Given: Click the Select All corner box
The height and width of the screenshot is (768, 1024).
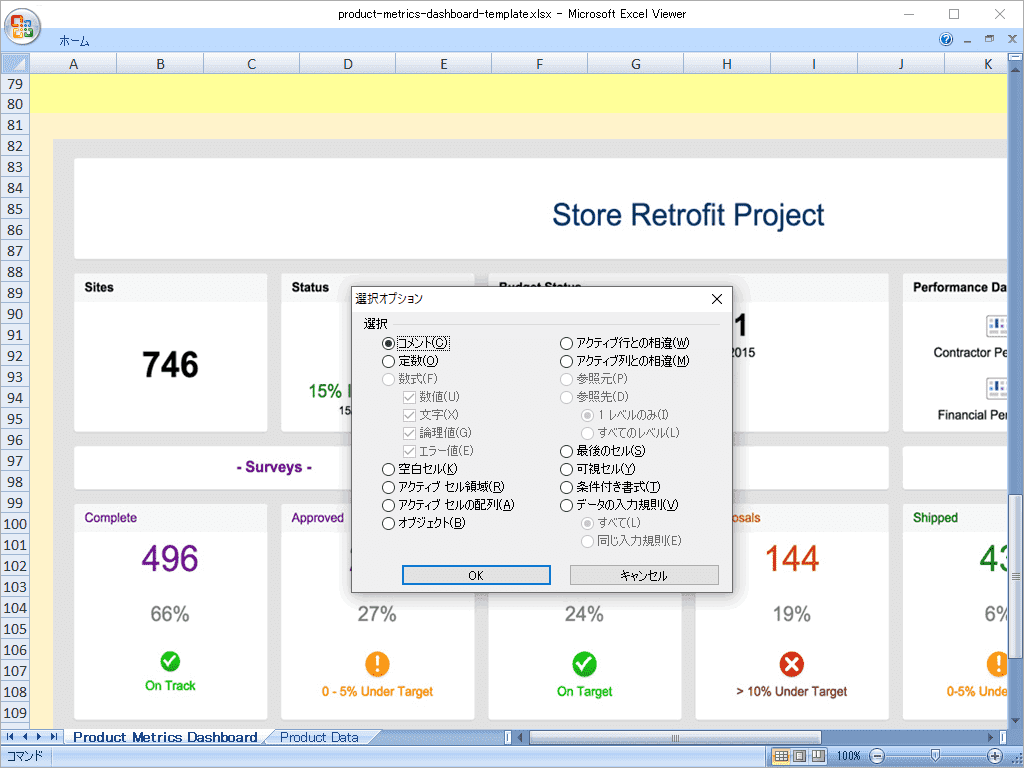Looking at the screenshot, I should click(x=15, y=63).
